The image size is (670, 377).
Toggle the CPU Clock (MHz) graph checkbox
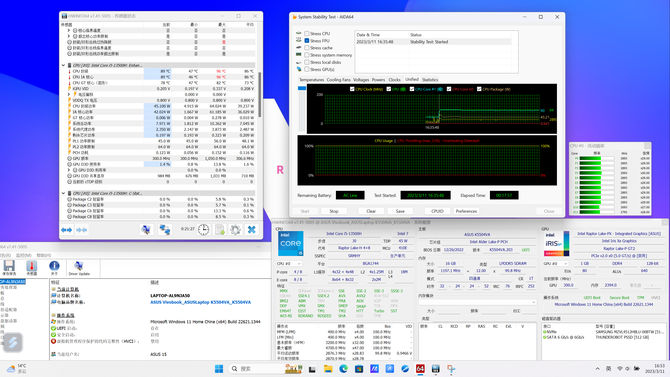(x=352, y=89)
